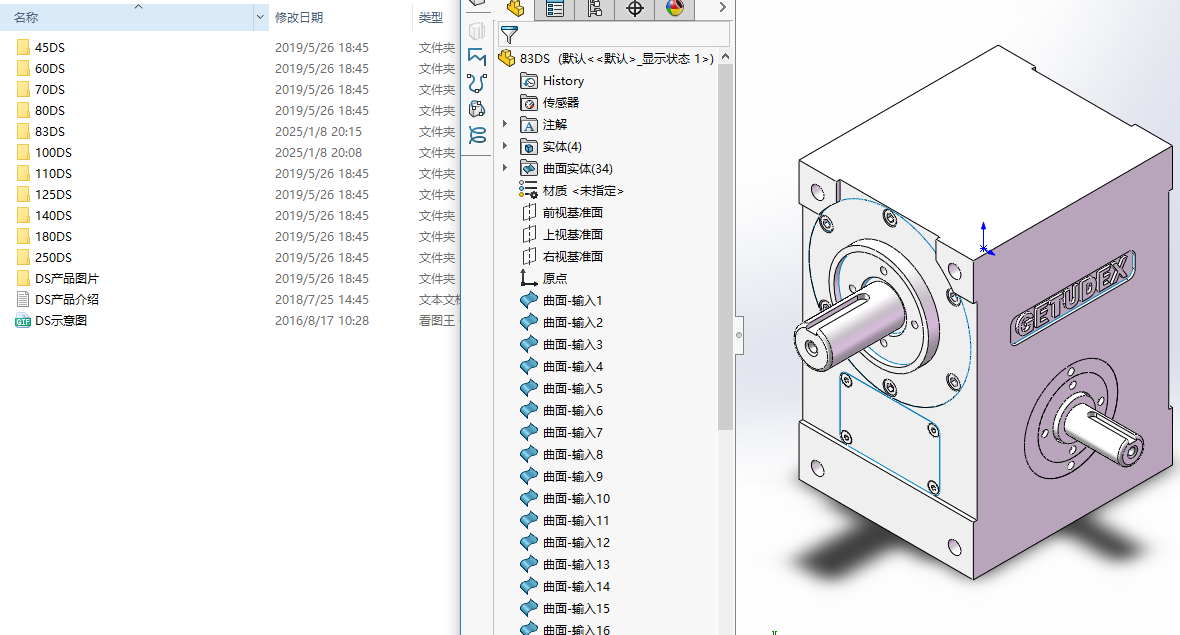This screenshot has width=1180, height=635.
Task: Expand the 注解 annotations node
Action: 505,124
